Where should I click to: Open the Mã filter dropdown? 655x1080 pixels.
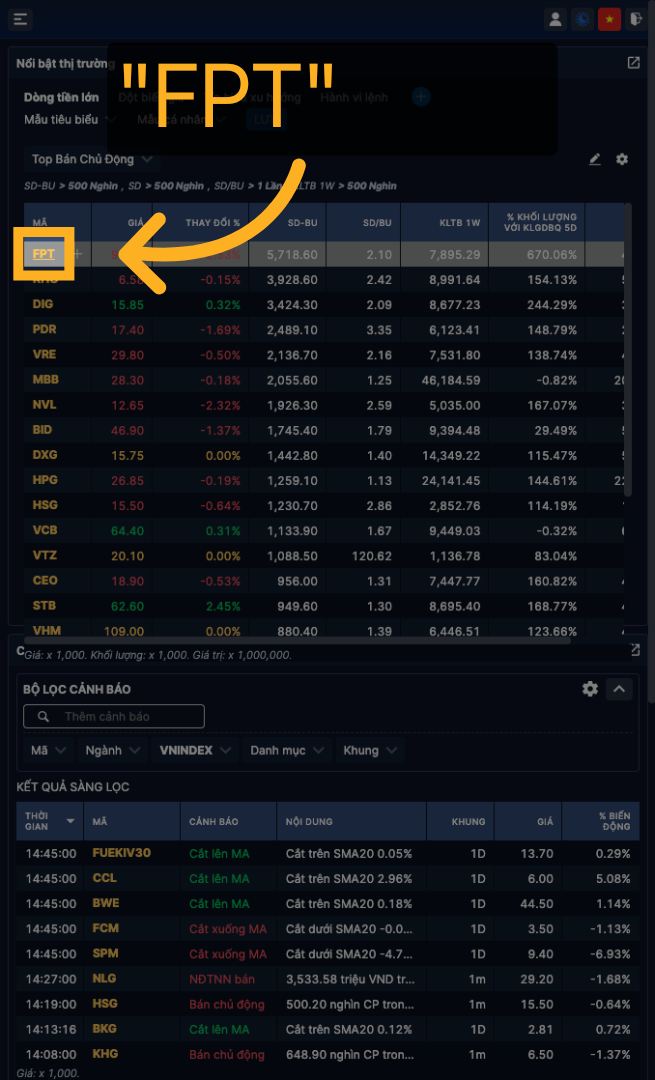[48, 750]
